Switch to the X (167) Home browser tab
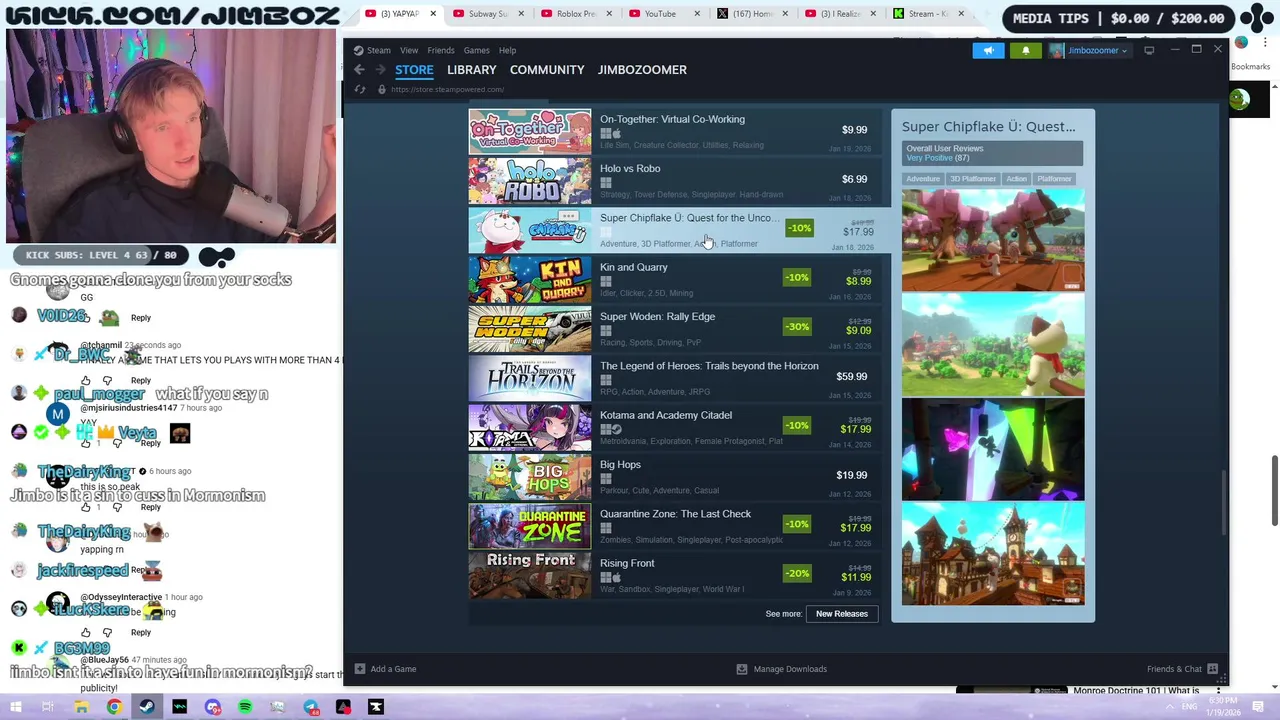Viewport: 1280px width, 720px height. [x=752, y=14]
